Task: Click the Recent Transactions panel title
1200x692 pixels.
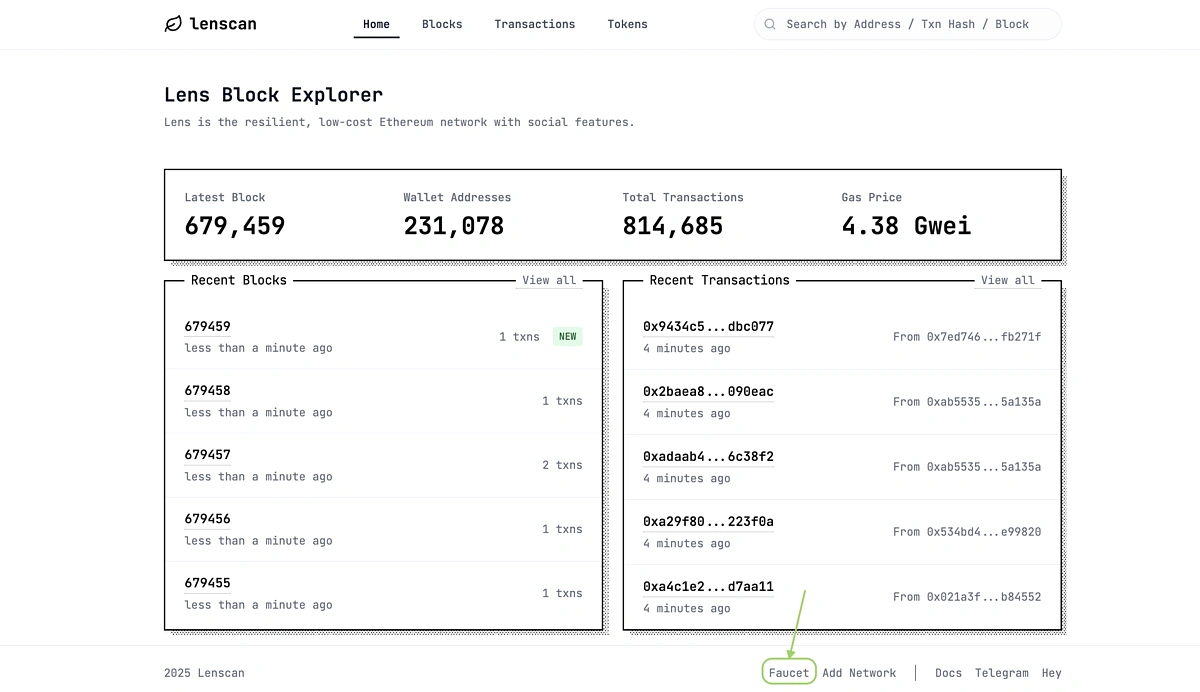Action: (719, 280)
